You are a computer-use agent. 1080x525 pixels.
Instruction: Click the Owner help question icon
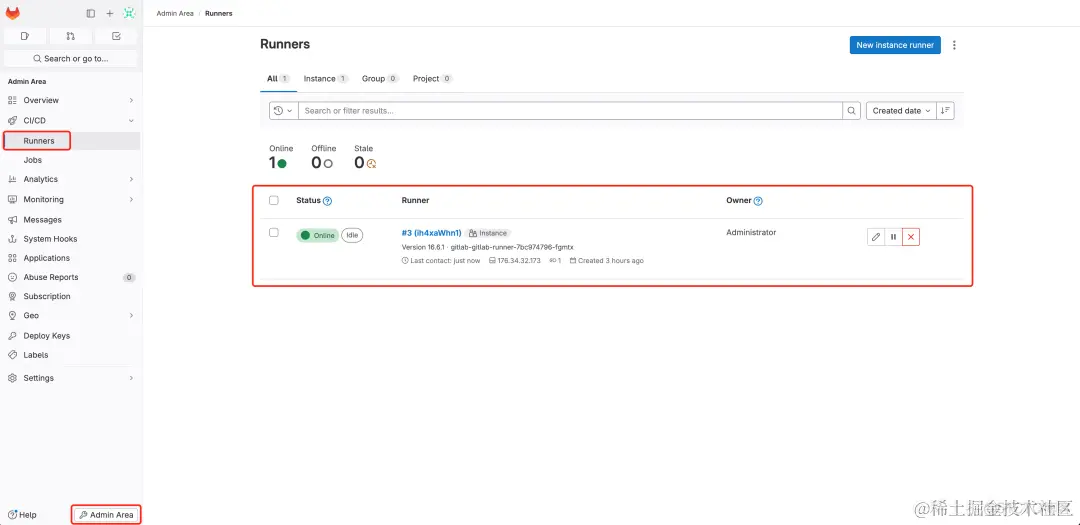[x=758, y=201]
